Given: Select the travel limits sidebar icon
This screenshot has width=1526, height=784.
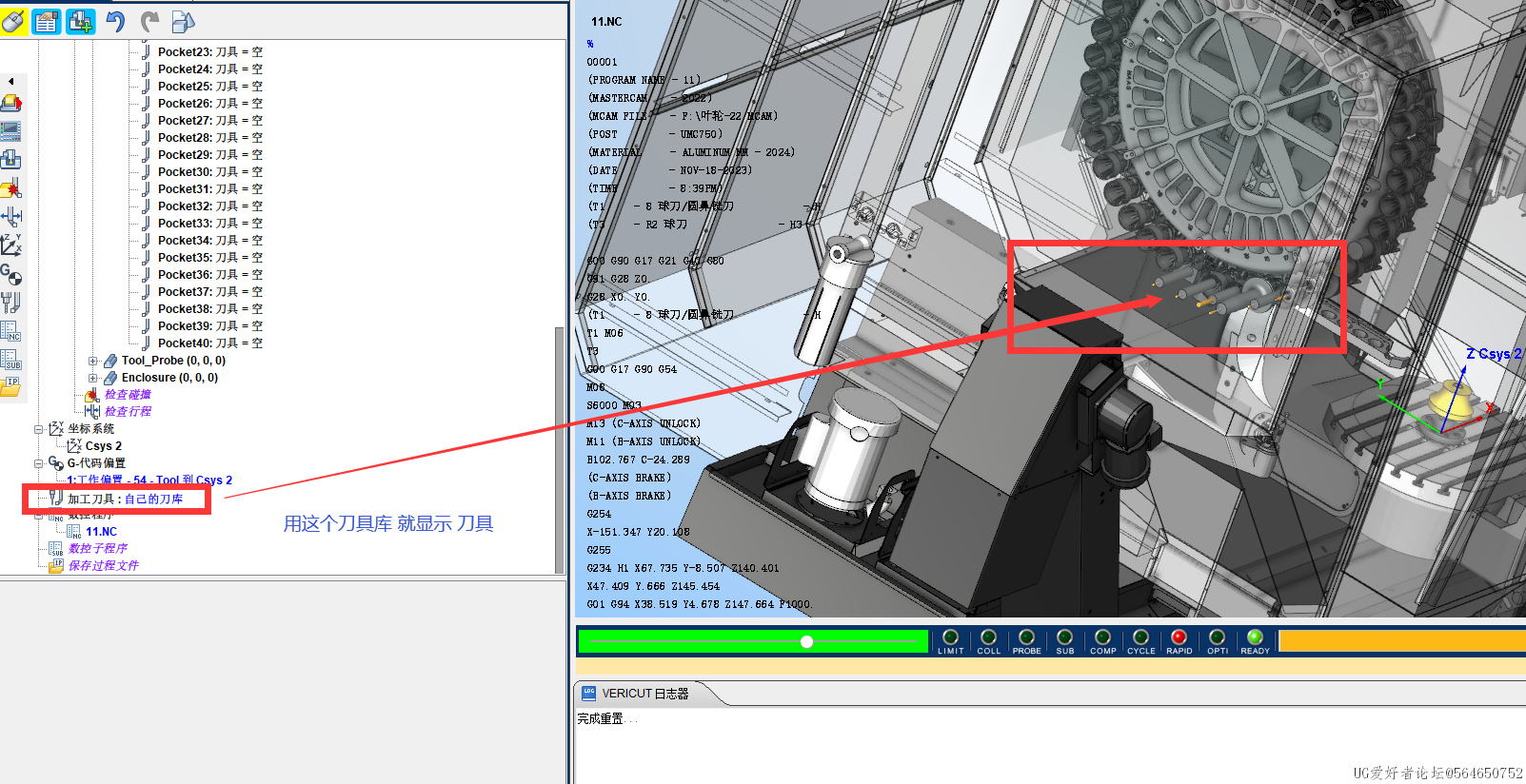Looking at the screenshot, I should pos(11,217).
